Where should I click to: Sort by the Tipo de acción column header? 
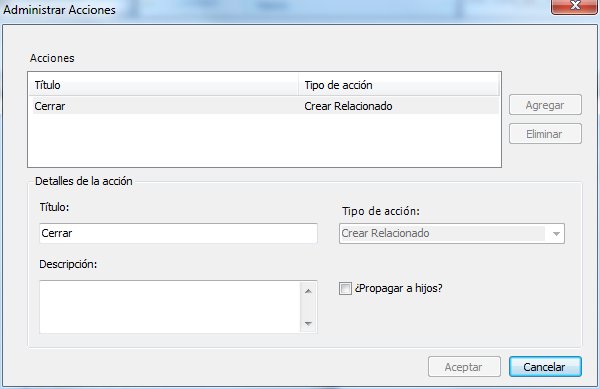click(399, 85)
